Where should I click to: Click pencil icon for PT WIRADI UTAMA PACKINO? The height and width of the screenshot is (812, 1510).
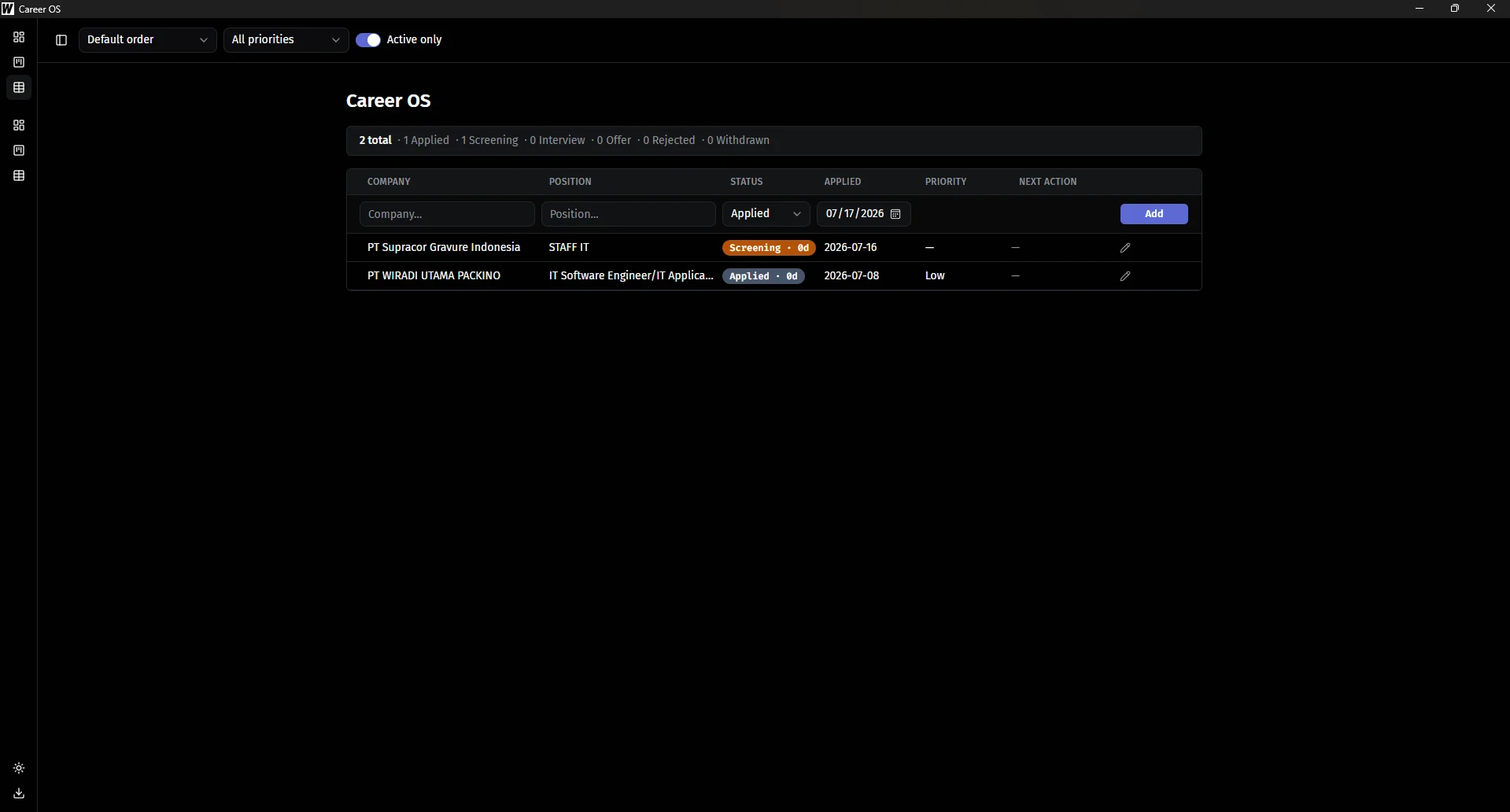coord(1125,276)
